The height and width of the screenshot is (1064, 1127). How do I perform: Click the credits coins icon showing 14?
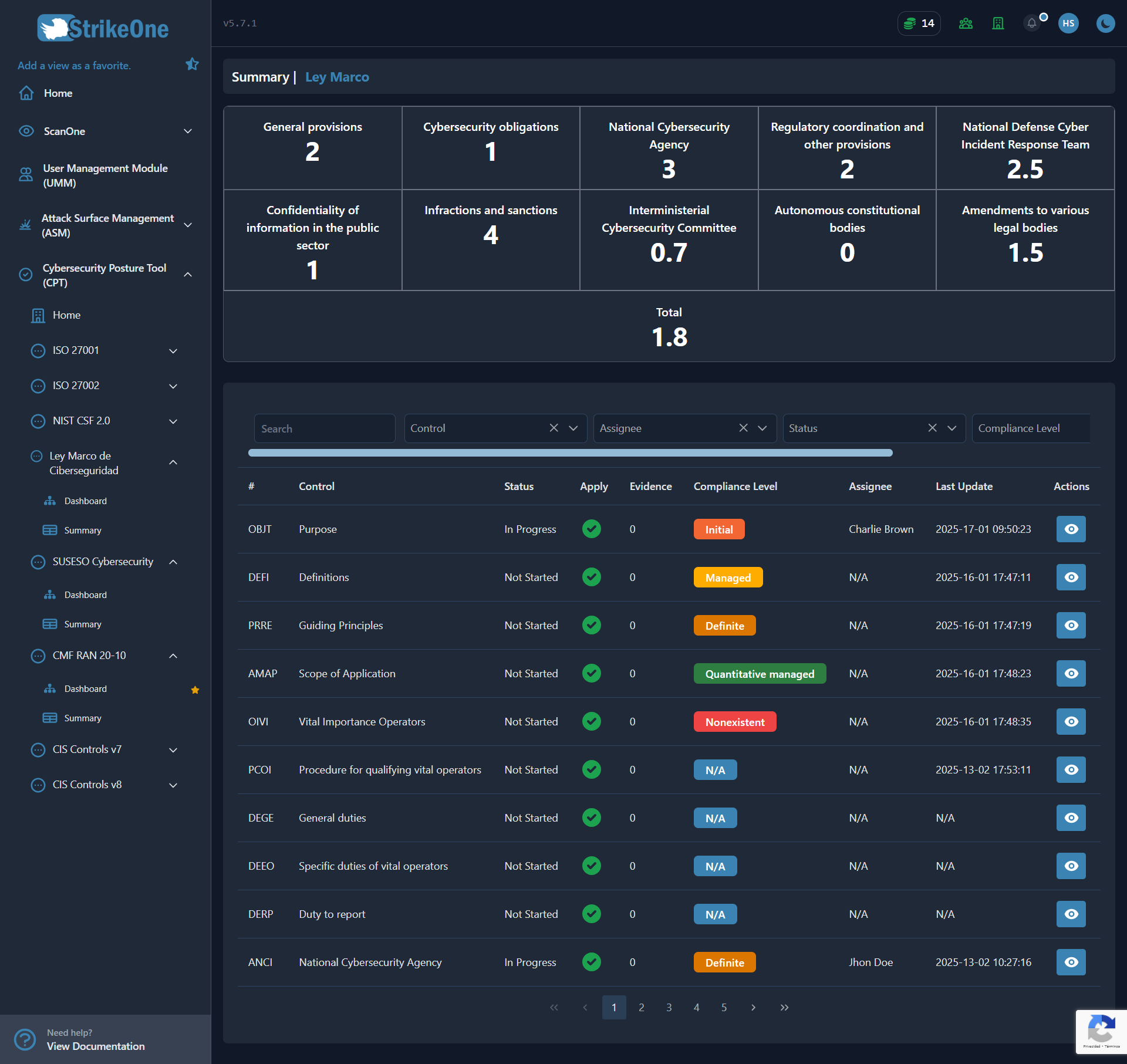(x=919, y=23)
